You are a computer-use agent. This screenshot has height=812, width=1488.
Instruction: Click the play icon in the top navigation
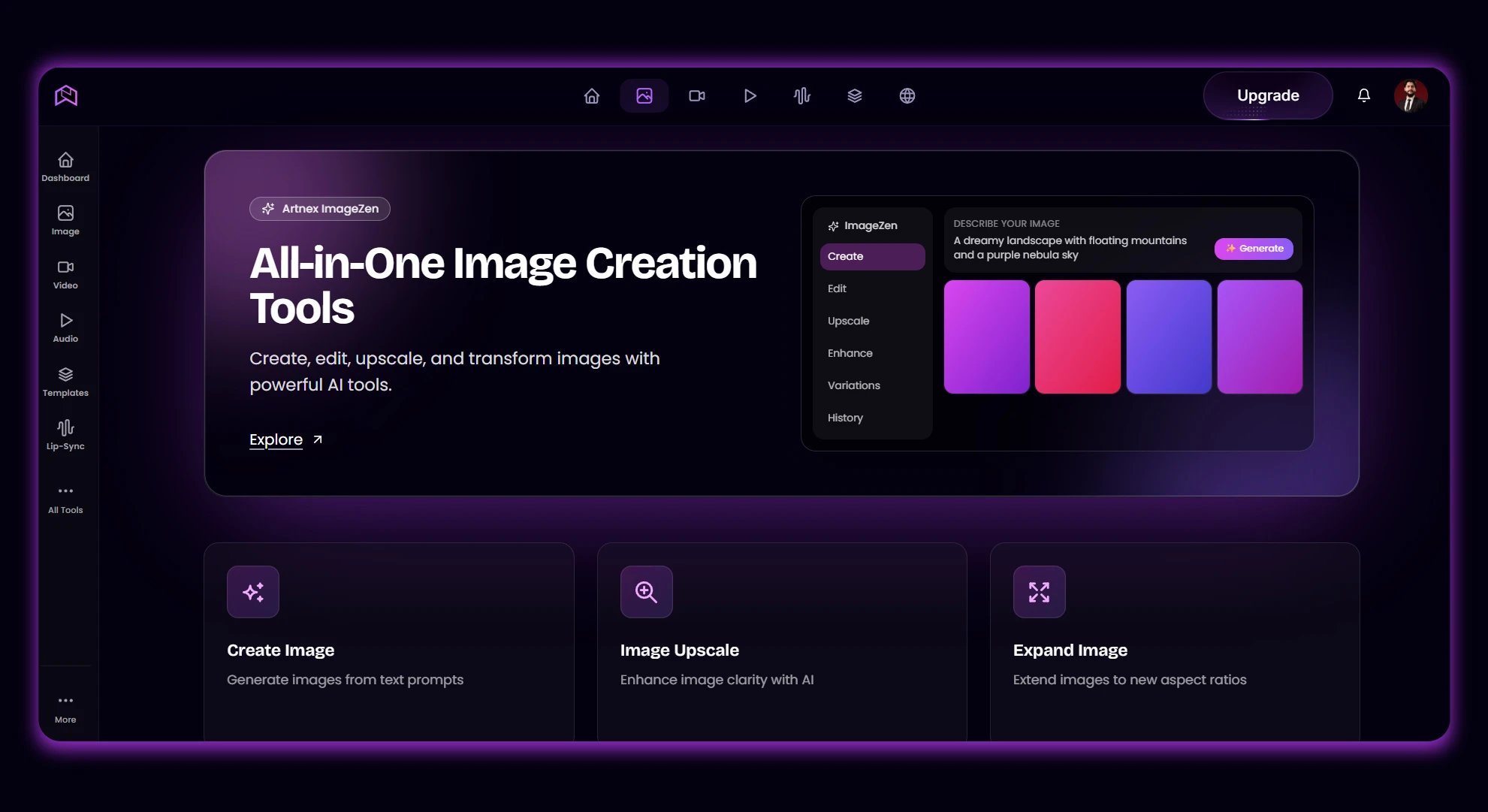click(750, 95)
